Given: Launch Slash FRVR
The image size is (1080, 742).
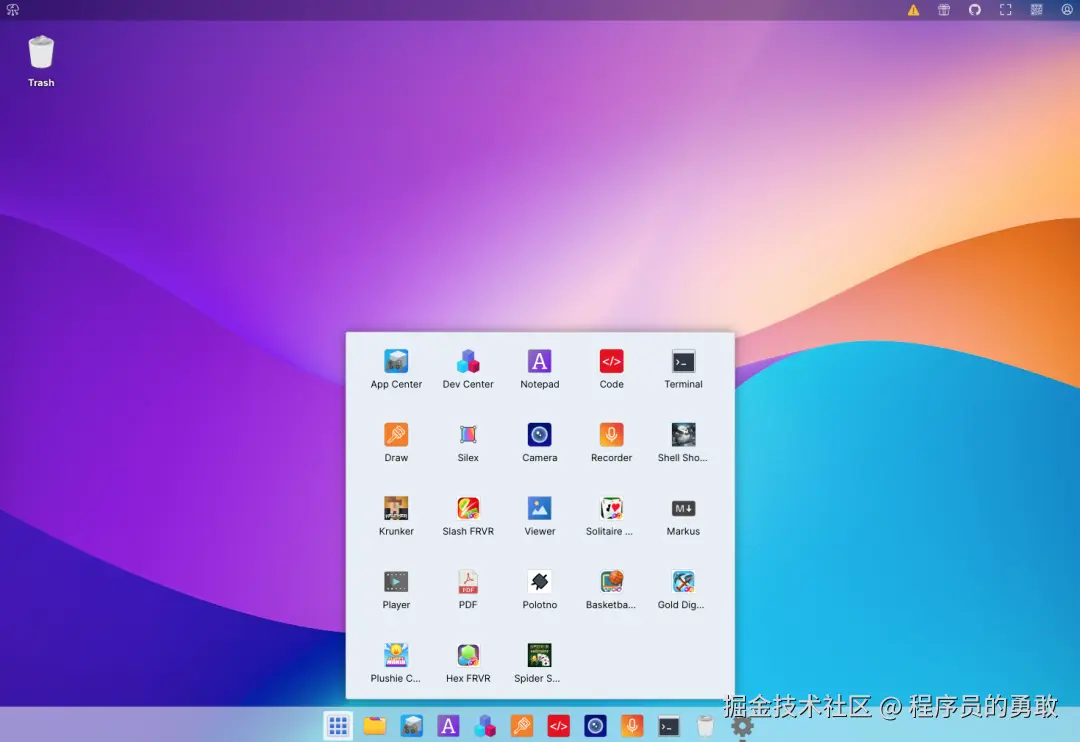Looking at the screenshot, I should click(468, 517).
